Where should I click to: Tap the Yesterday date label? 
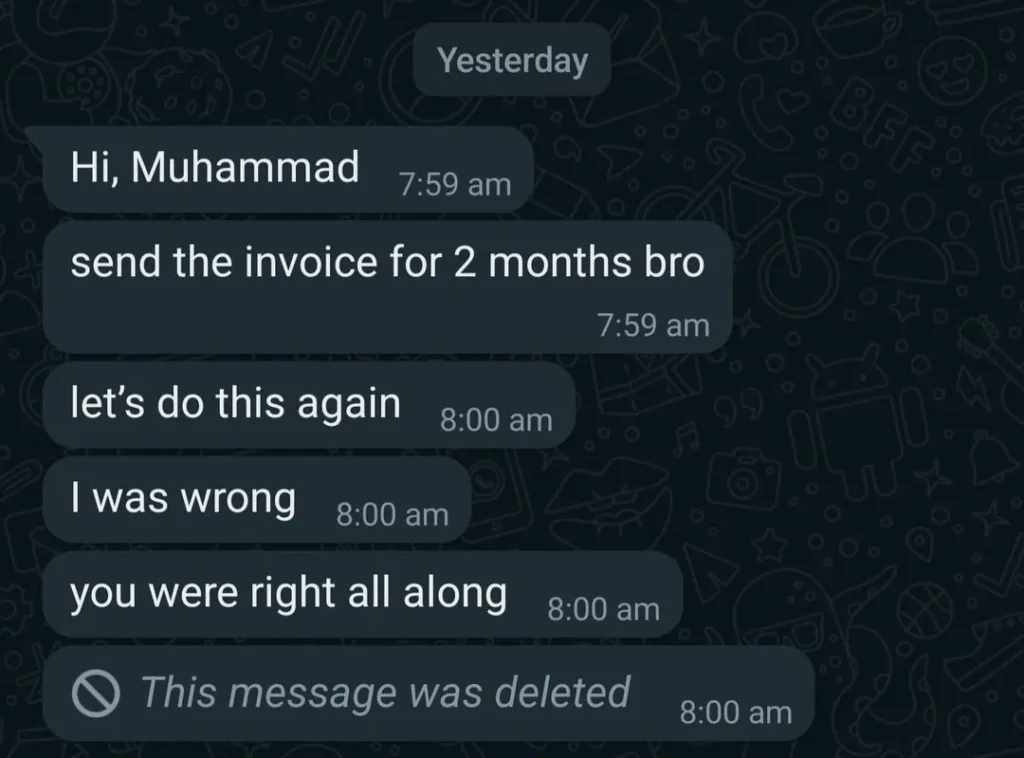[512, 60]
